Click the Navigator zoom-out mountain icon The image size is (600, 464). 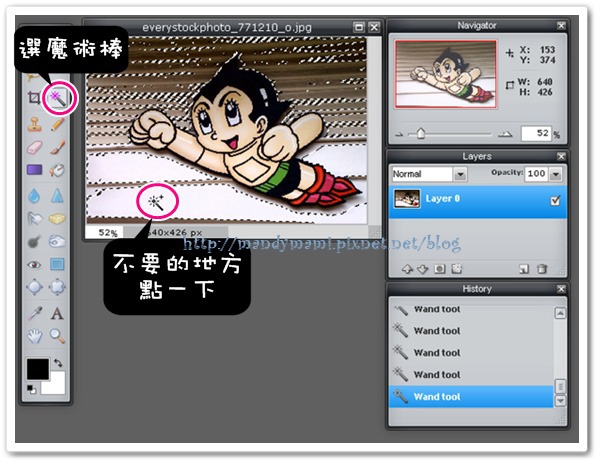pos(399,135)
